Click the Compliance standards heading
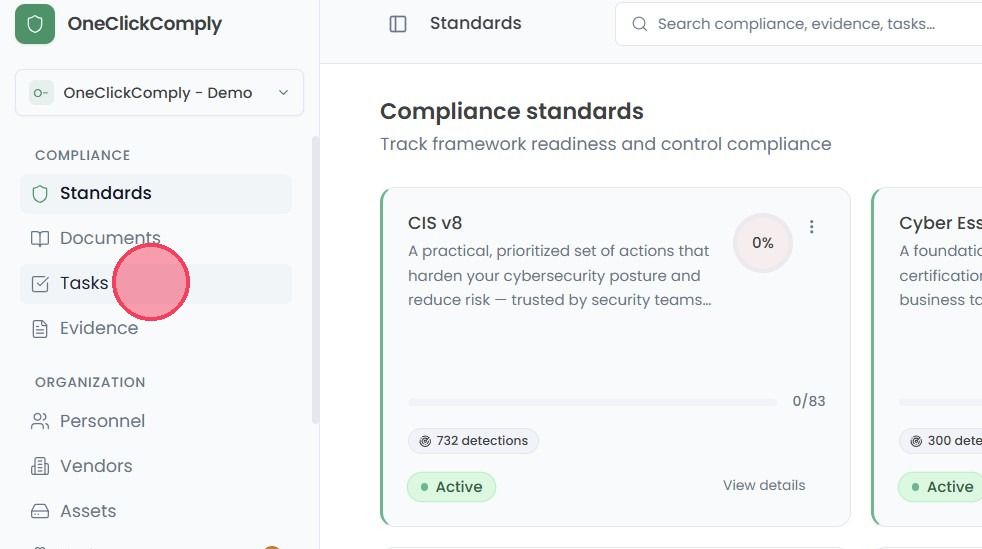The image size is (982, 549). click(512, 111)
